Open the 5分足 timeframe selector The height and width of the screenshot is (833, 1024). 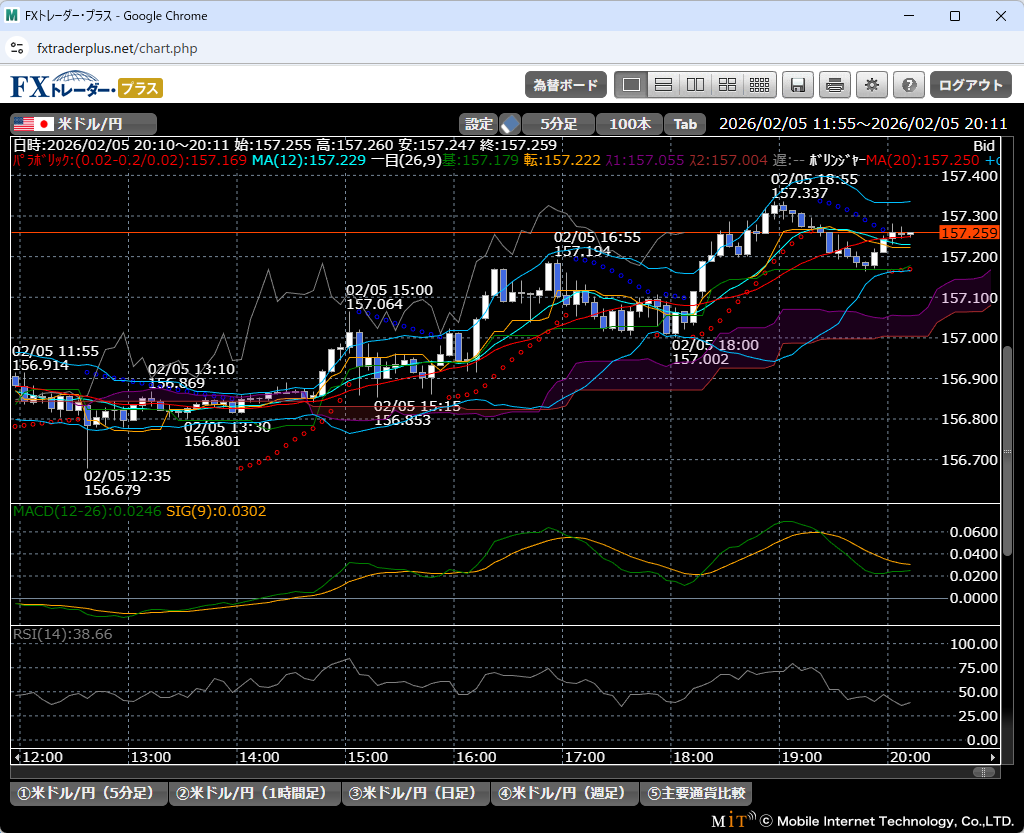(x=559, y=124)
